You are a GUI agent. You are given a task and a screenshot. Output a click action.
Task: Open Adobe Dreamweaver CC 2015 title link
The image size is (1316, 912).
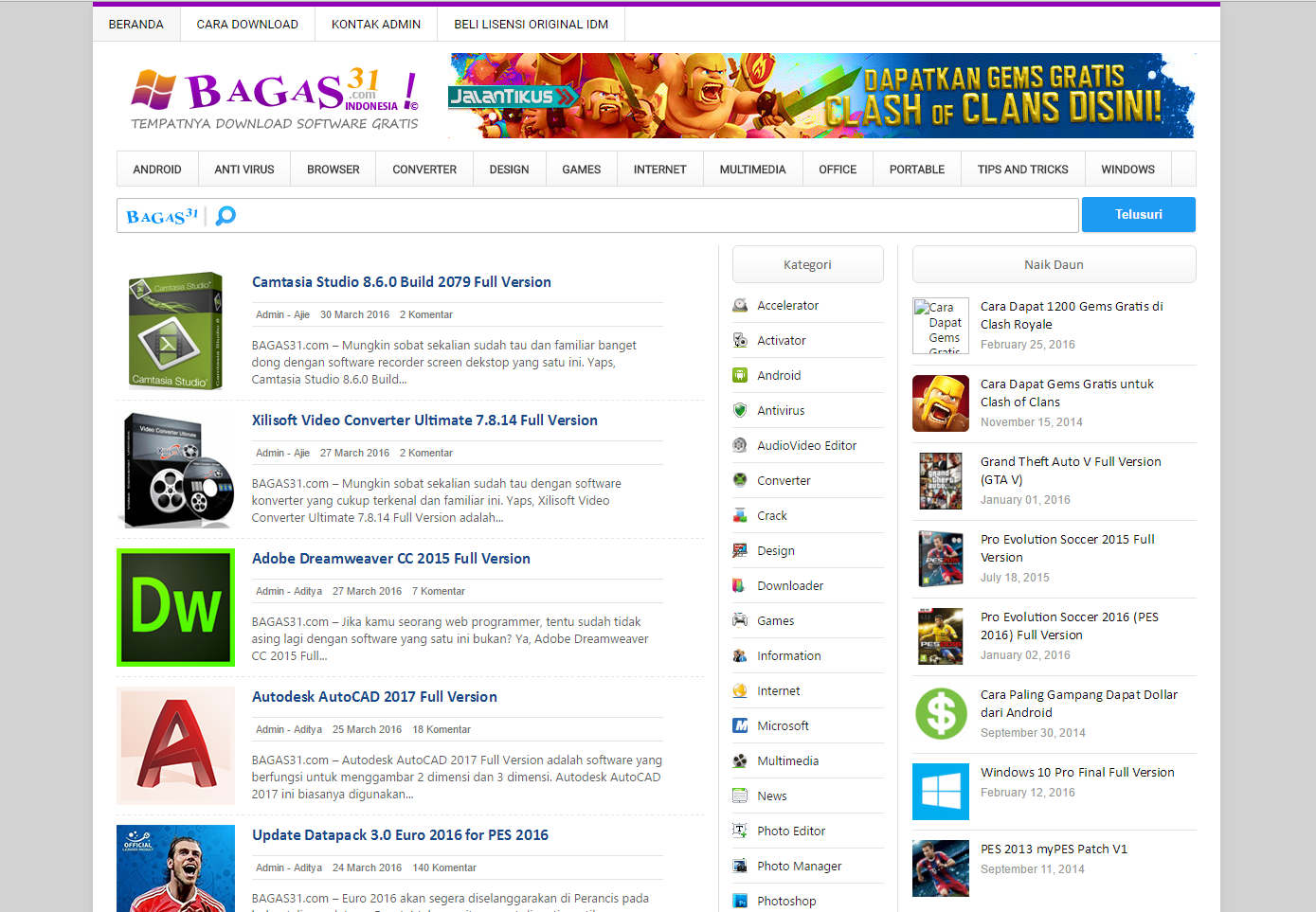pyautogui.click(x=391, y=559)
